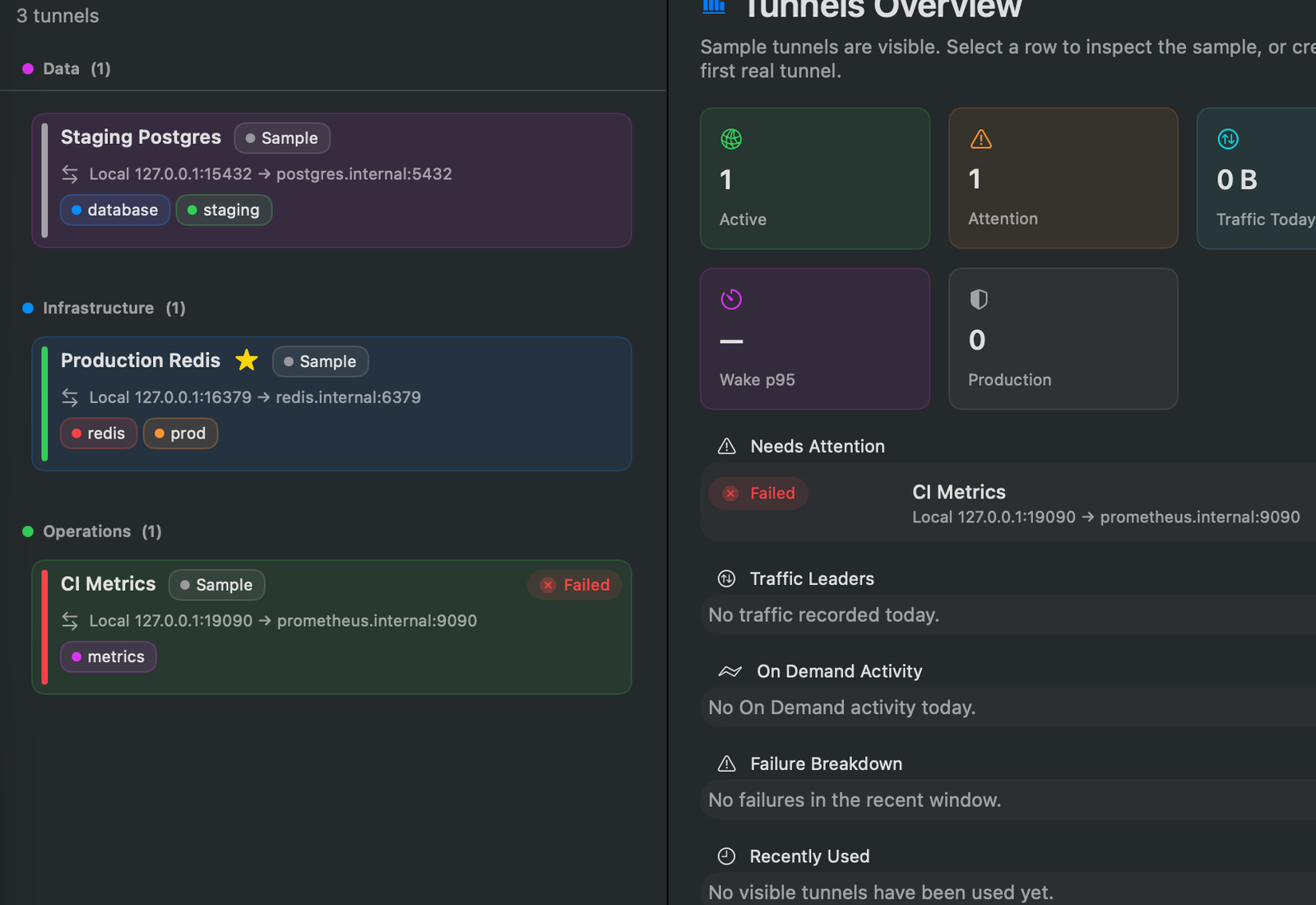Click the shield icon in Production card
The image size is (1316, 905).
(x=979, y=299)
